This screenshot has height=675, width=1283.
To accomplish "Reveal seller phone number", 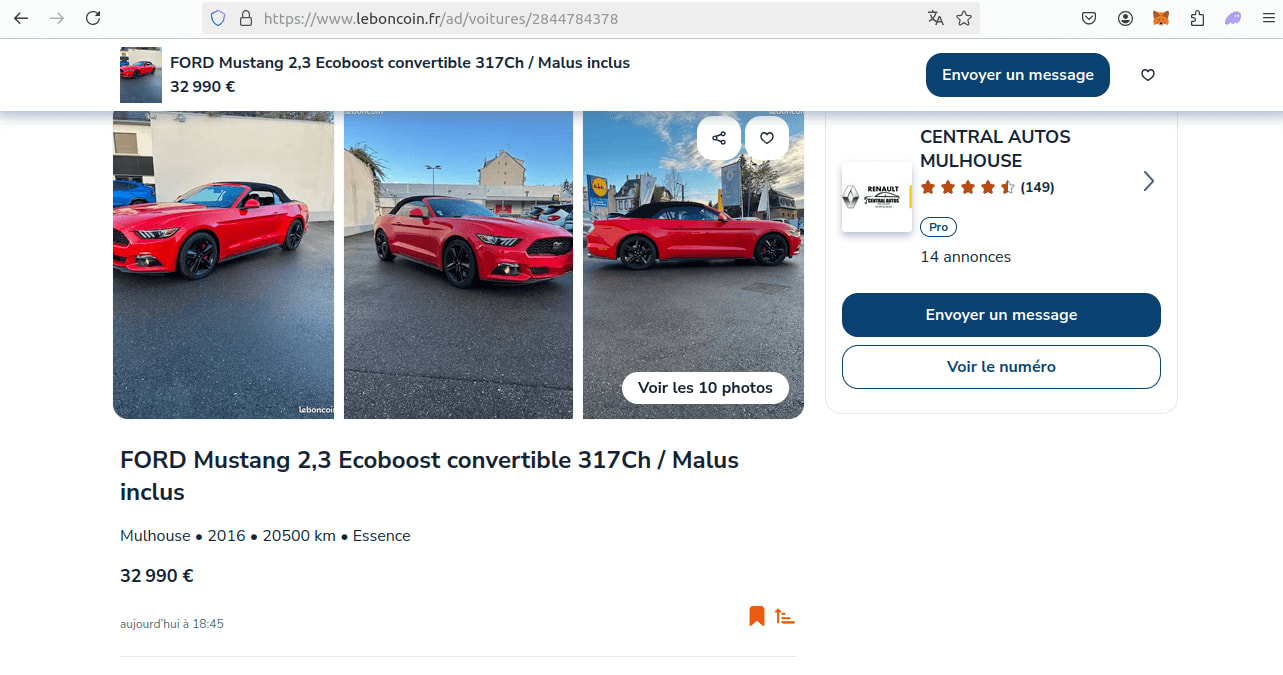I will coord(1001,367).
